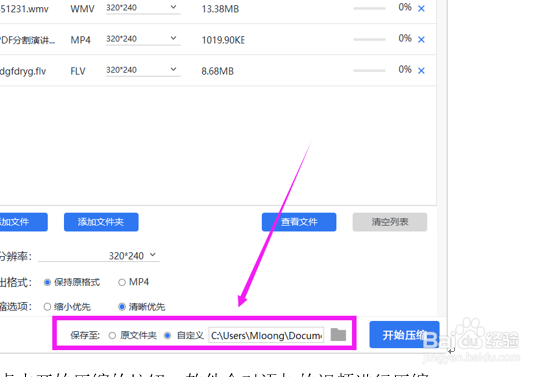Click the 8.68MB size cell

tap(218, 71)
